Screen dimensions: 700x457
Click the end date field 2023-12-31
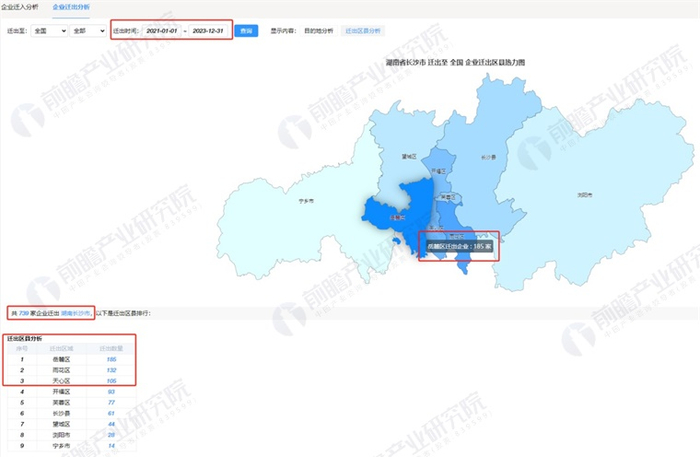(208, 31)
